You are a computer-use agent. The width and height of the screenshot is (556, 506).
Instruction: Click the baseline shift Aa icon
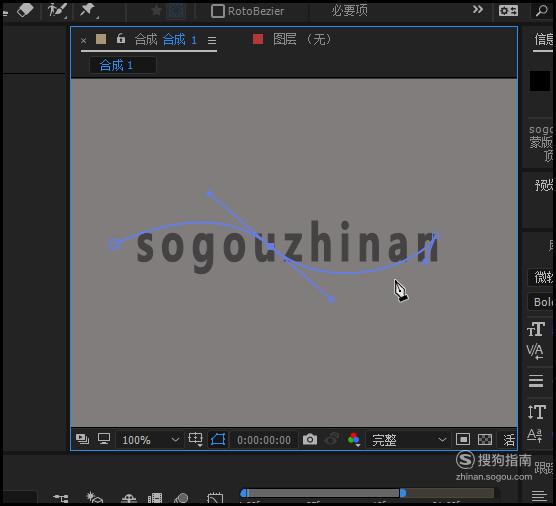pos(535,435)
